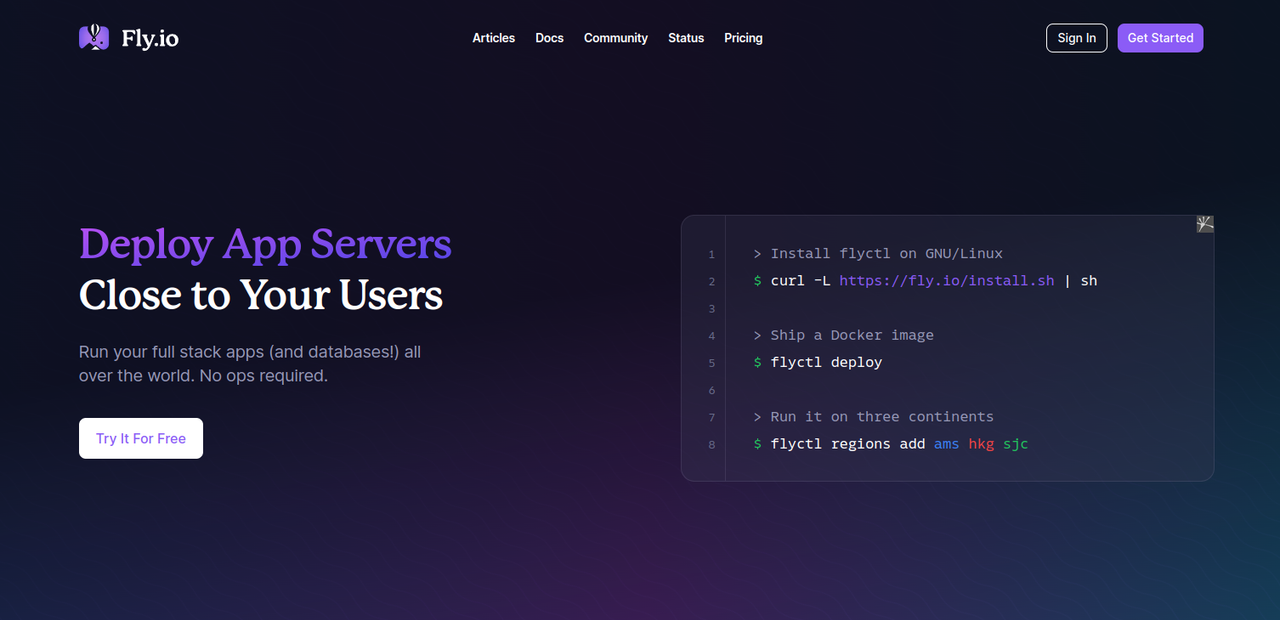This screenshot has height=620, width=1280.
Task: Open the Articles nav item
Action: (494, 38)
